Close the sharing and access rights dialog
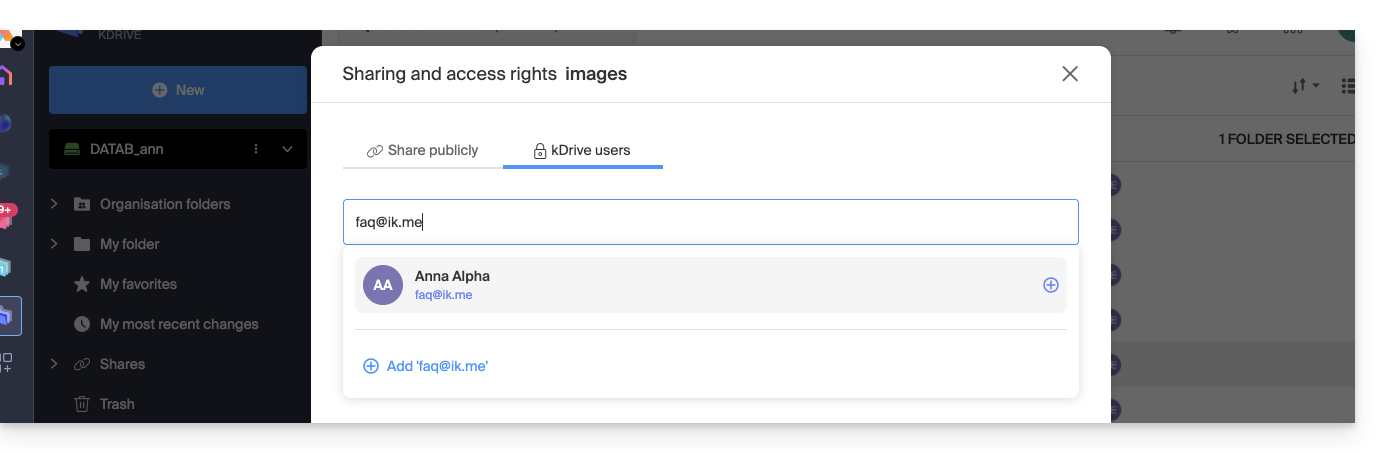 [x=1070, y=74]
